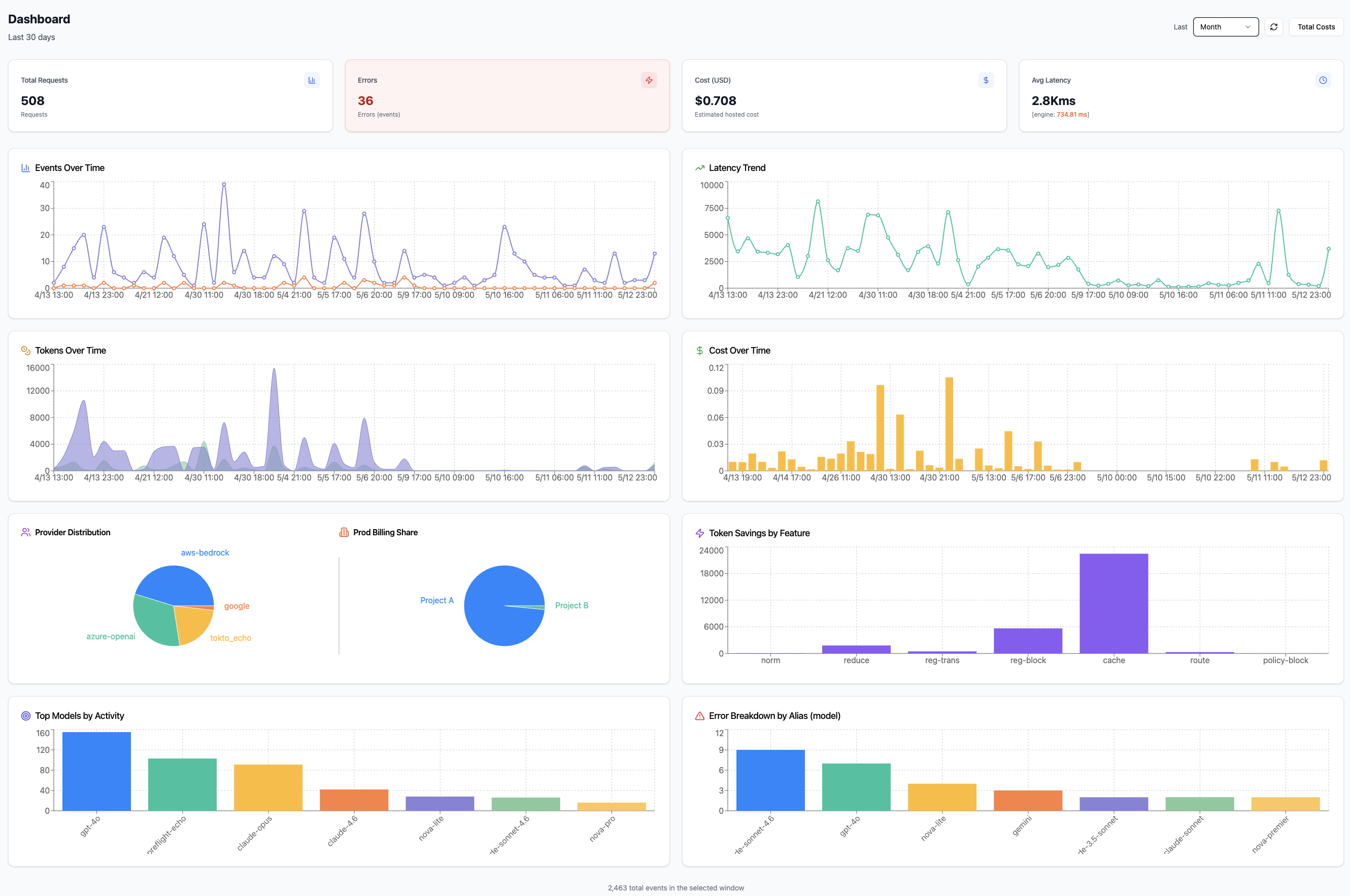Viewport: 1350px width, 896px height.
Task: Click the Provider Distribution users icon
Action: (x=26, y=532)
